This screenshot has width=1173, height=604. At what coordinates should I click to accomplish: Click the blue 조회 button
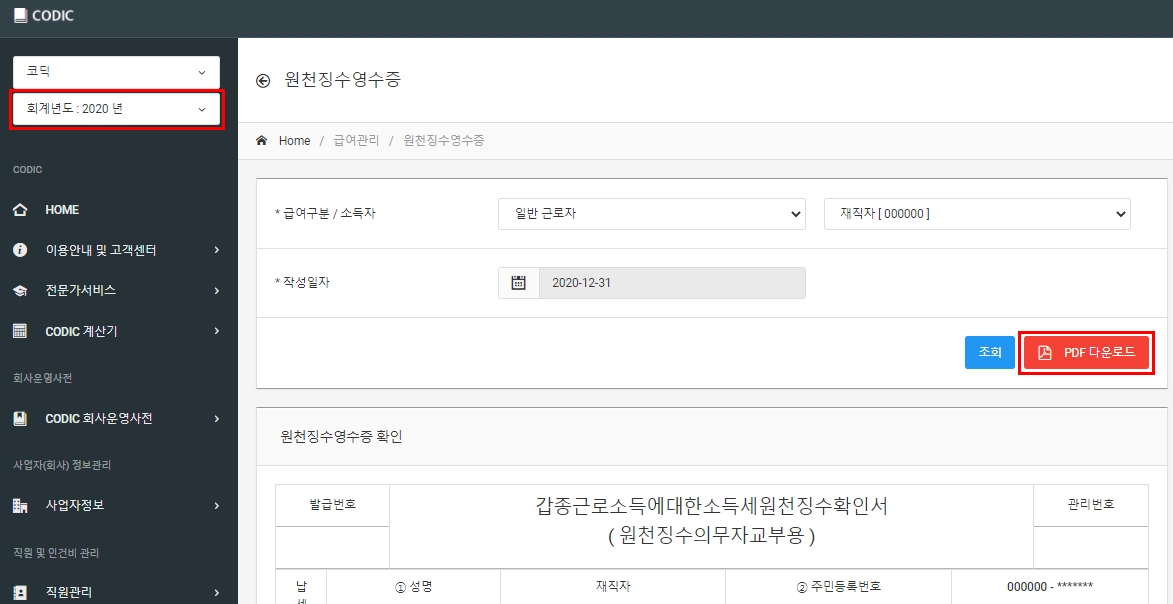(x=990, y=352)
